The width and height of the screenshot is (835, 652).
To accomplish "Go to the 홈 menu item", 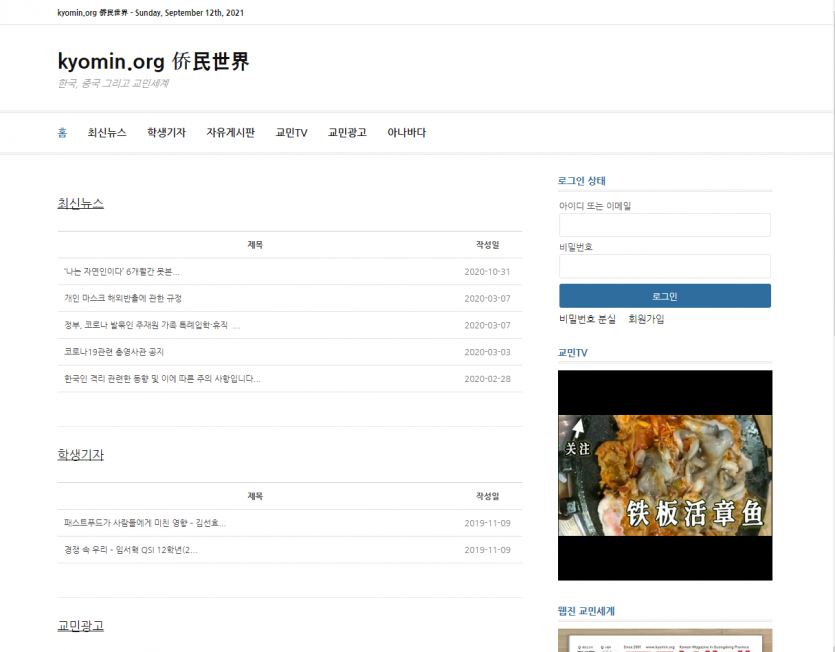I will [x=62, y=132].
